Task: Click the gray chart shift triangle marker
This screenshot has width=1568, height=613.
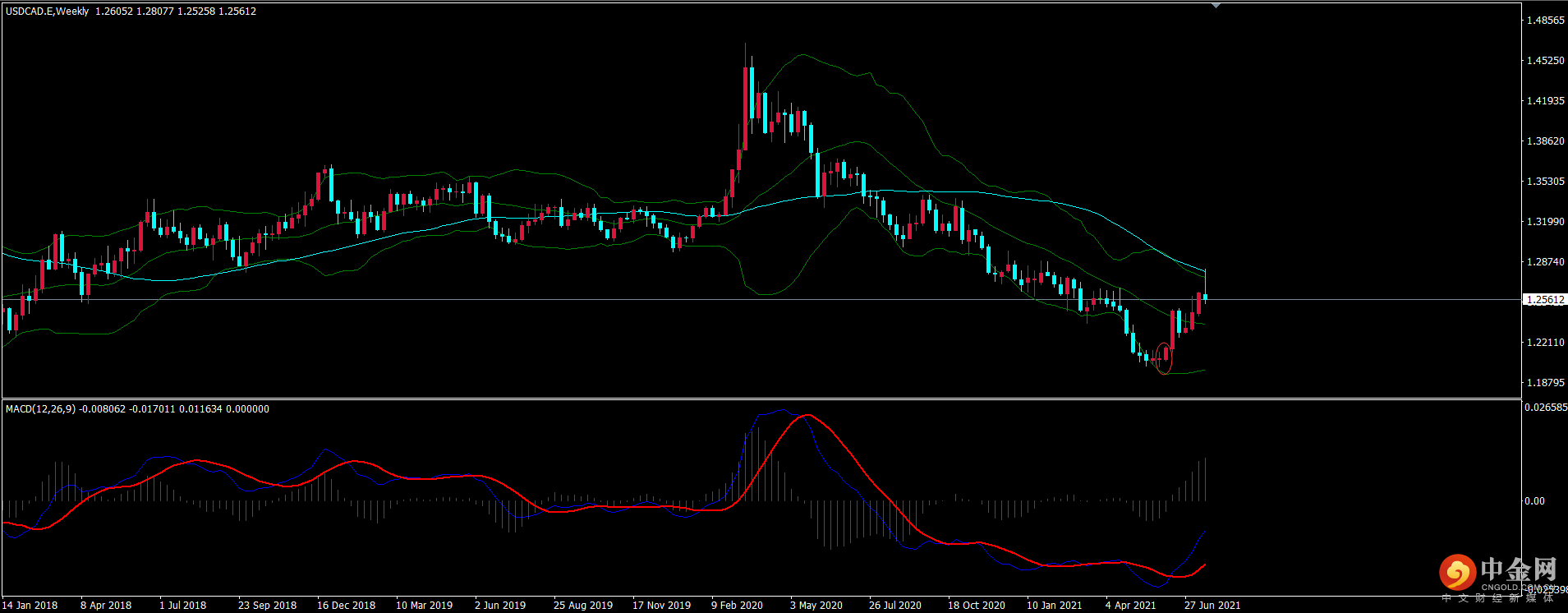Action: point(1216,6)
